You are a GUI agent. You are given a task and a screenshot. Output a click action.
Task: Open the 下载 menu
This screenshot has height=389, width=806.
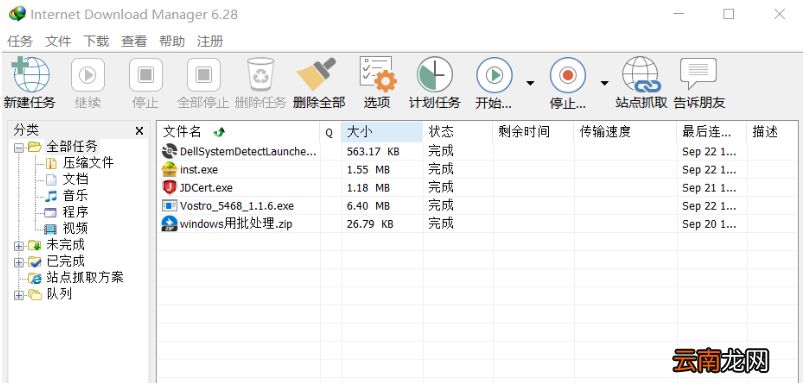click(x=96, y=41)
